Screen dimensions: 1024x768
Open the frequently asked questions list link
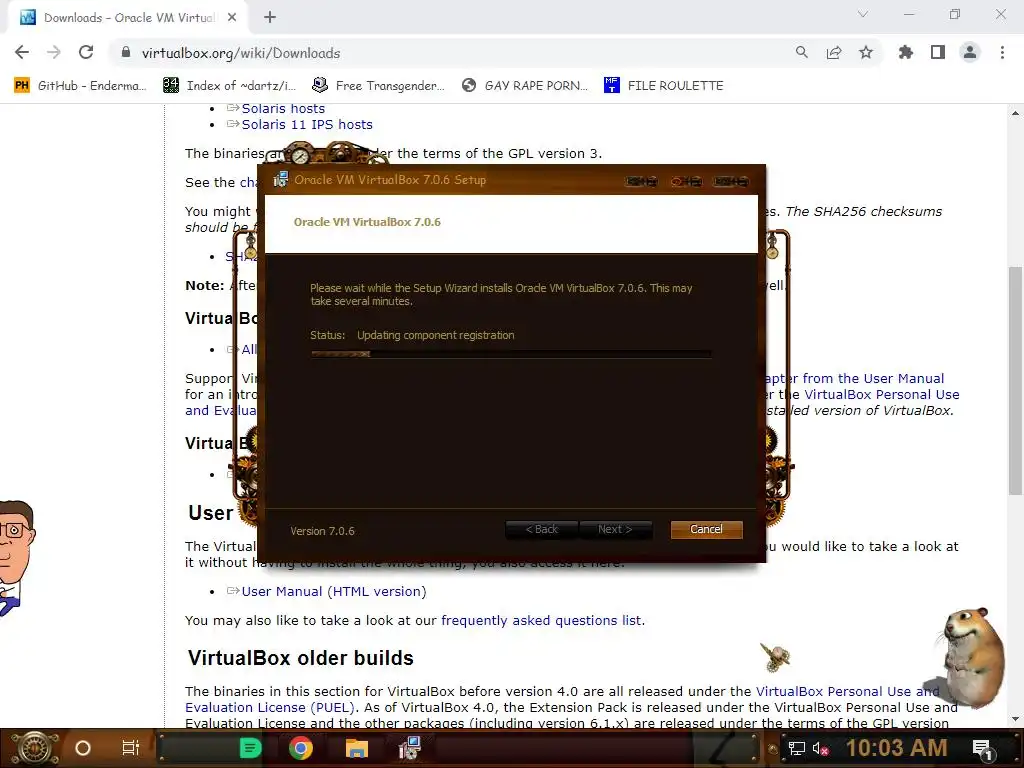tap(541, 620)
